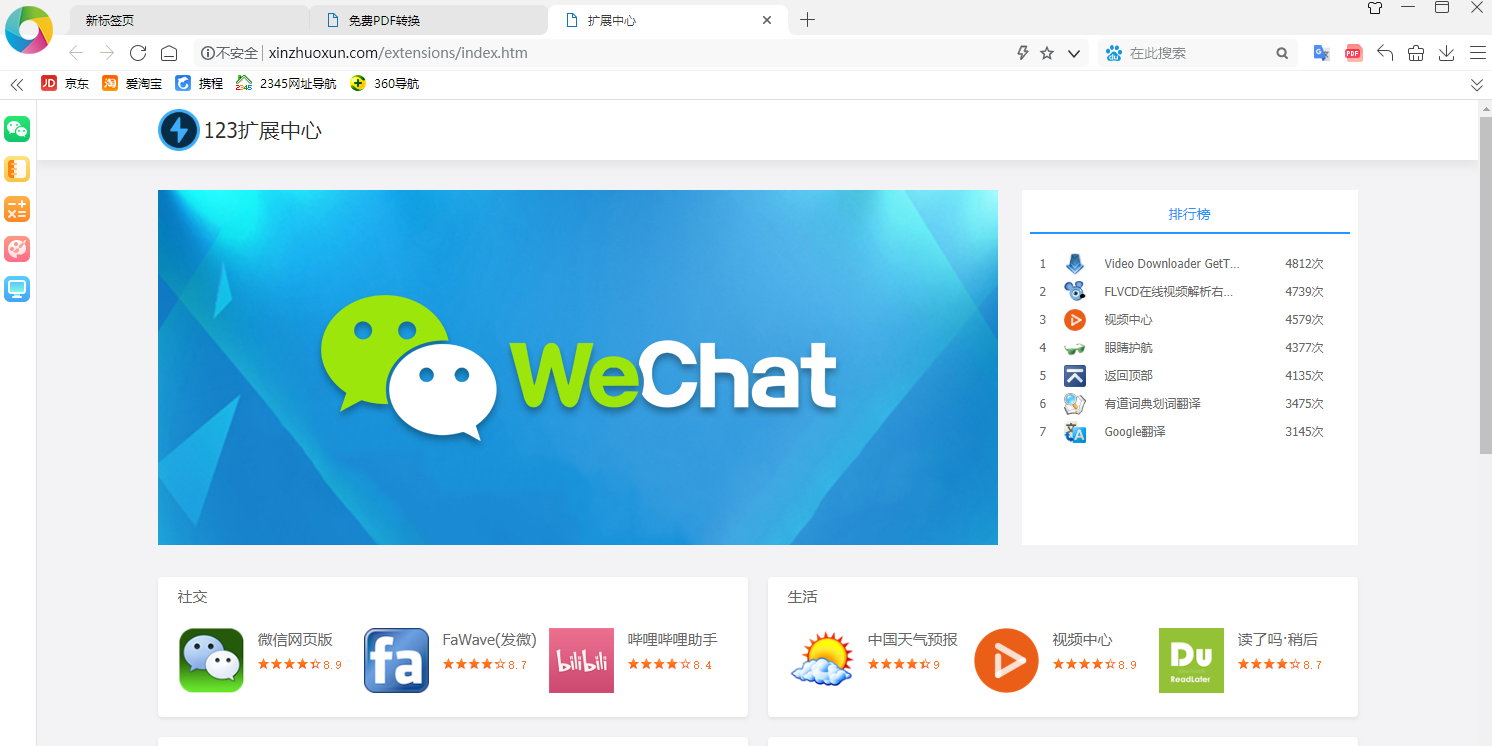
Task: Click the page vertical scrollbar thumb
Action: pos(1485,285)
